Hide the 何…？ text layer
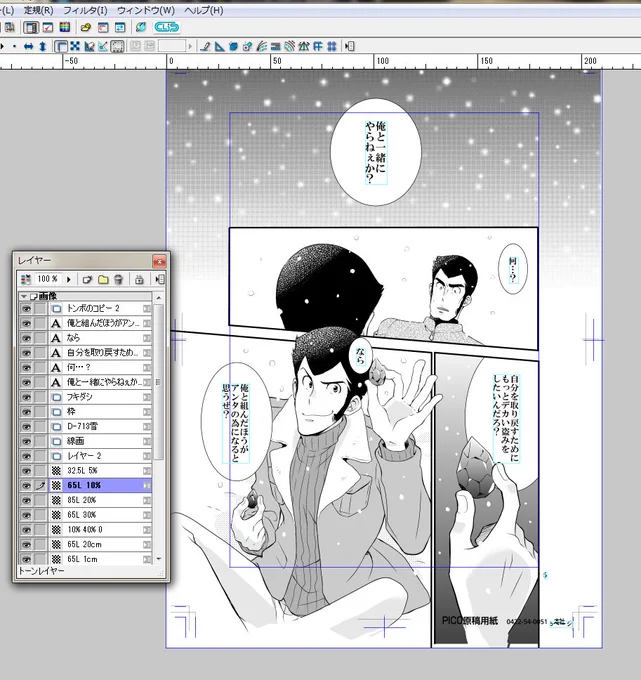This screenshot has height=680, width=641. click(x=26, y=367)
